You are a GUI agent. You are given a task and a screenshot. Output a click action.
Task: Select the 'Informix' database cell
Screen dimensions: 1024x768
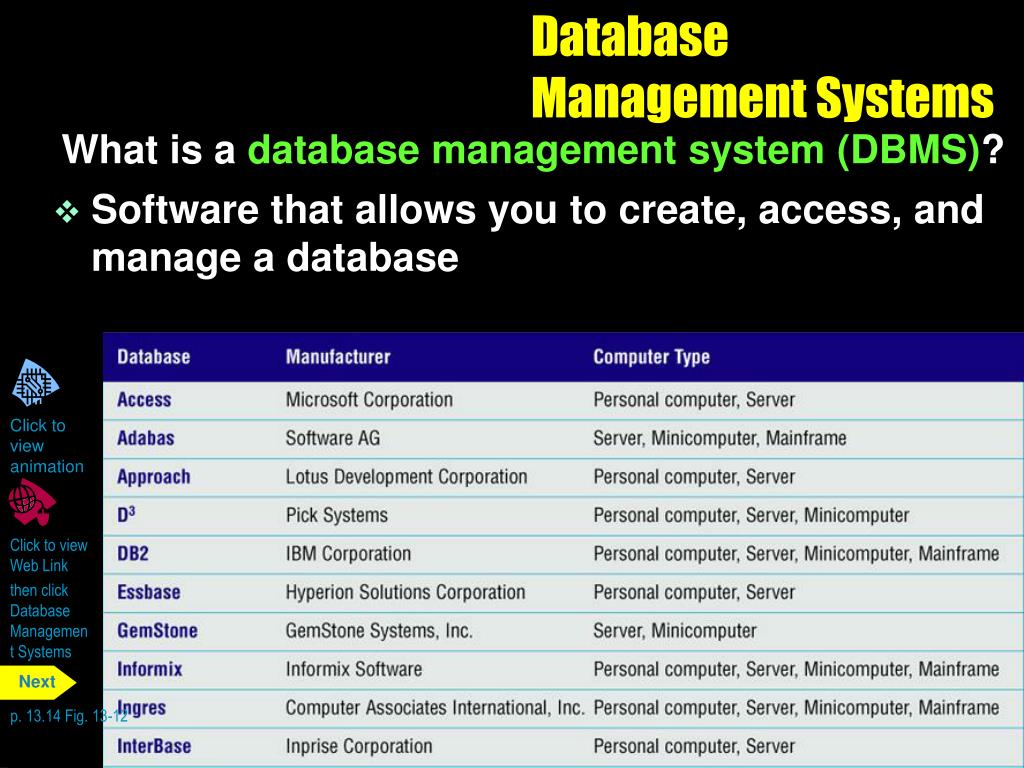[x=150, y=669]
